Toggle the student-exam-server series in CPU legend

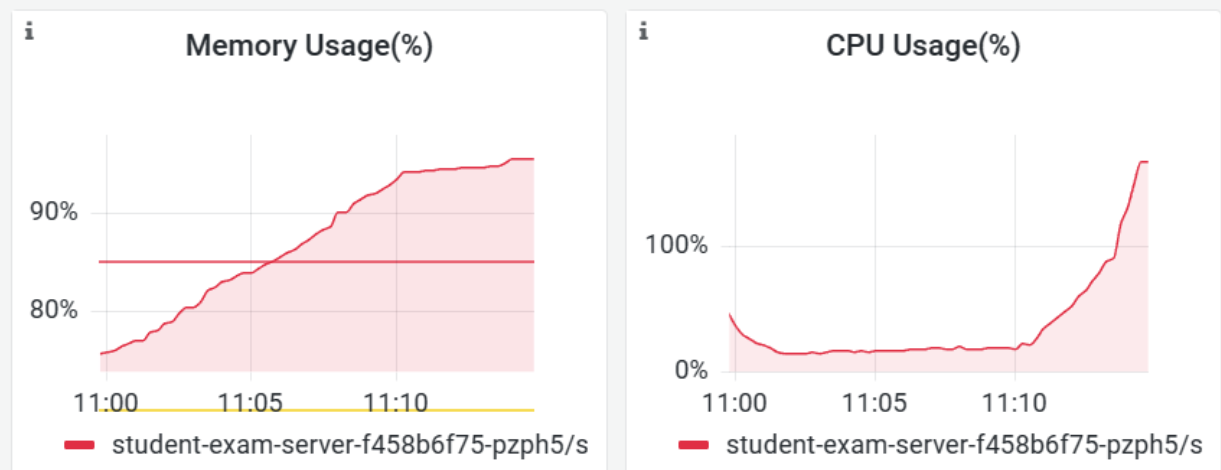(x=962, y=444)
